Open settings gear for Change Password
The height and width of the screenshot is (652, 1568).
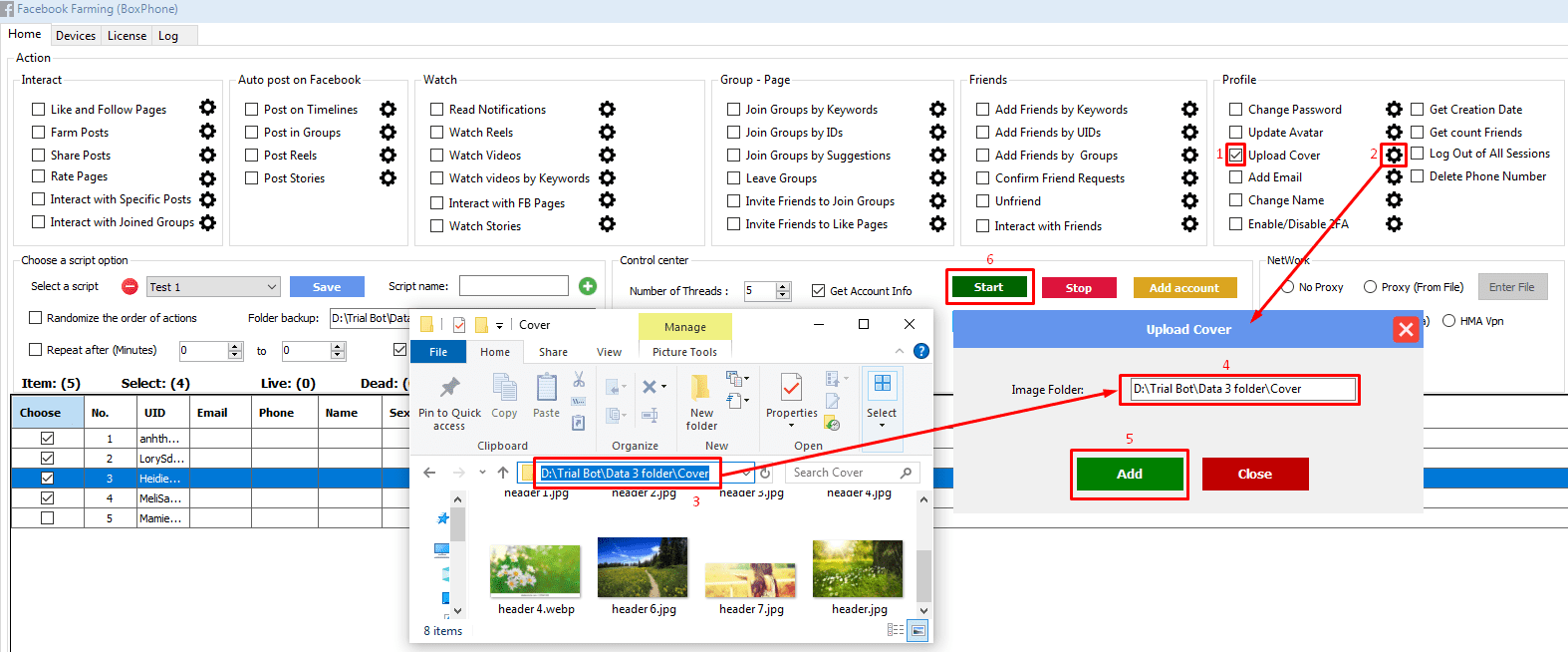pos(1394,109)
